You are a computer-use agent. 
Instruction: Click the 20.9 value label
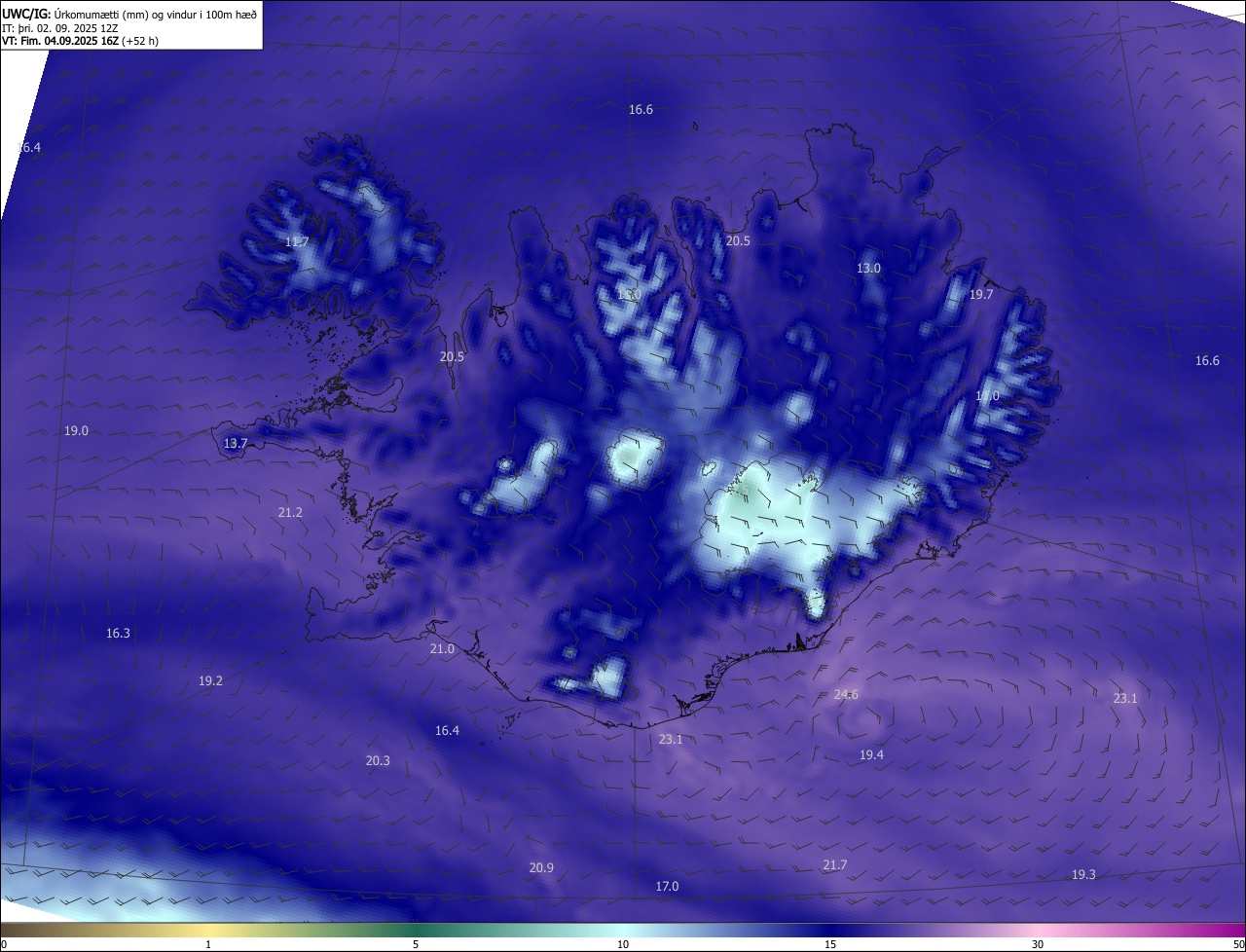pos(541,868)
